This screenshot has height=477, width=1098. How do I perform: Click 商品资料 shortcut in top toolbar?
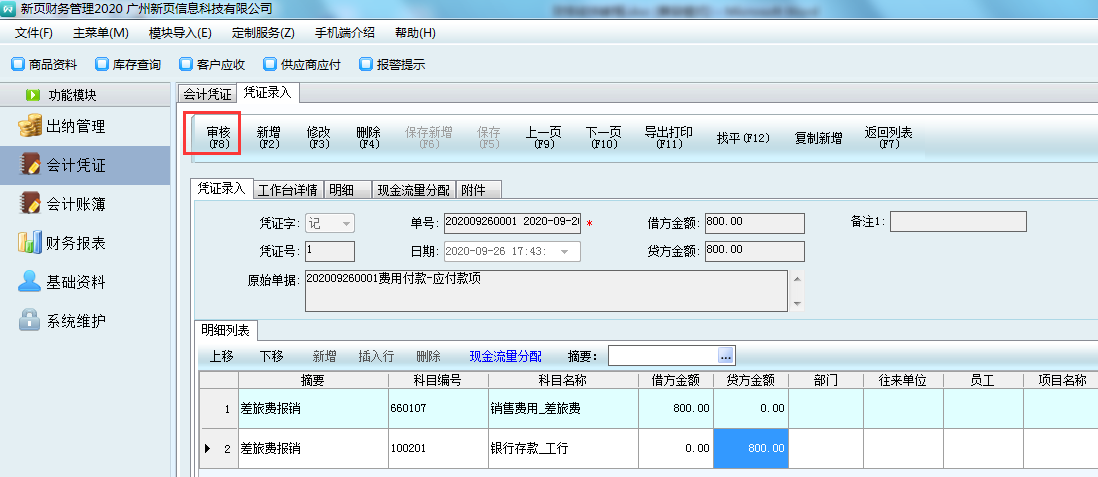coord(44,65)
